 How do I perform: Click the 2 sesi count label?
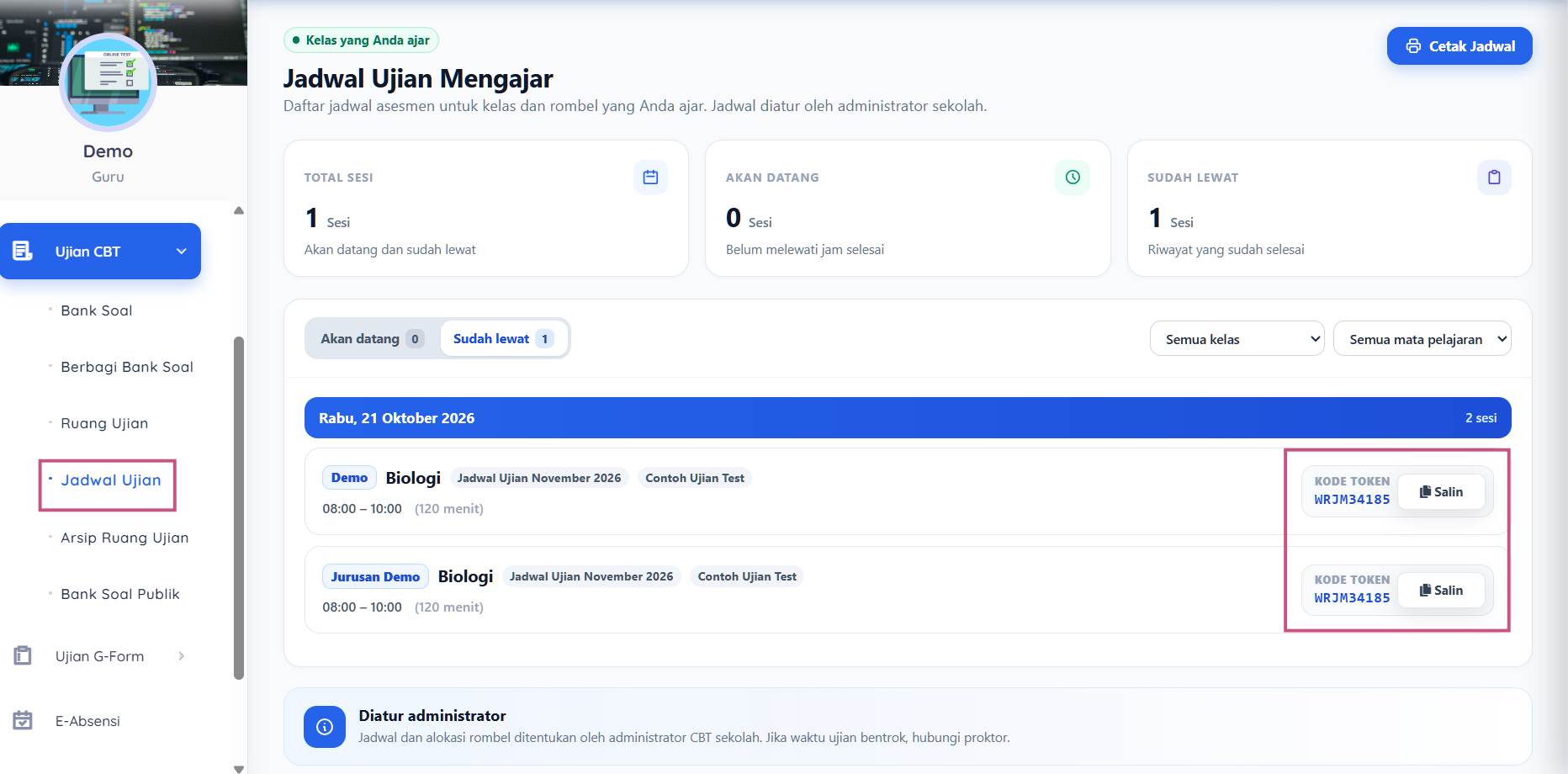tap(1481, 418)
